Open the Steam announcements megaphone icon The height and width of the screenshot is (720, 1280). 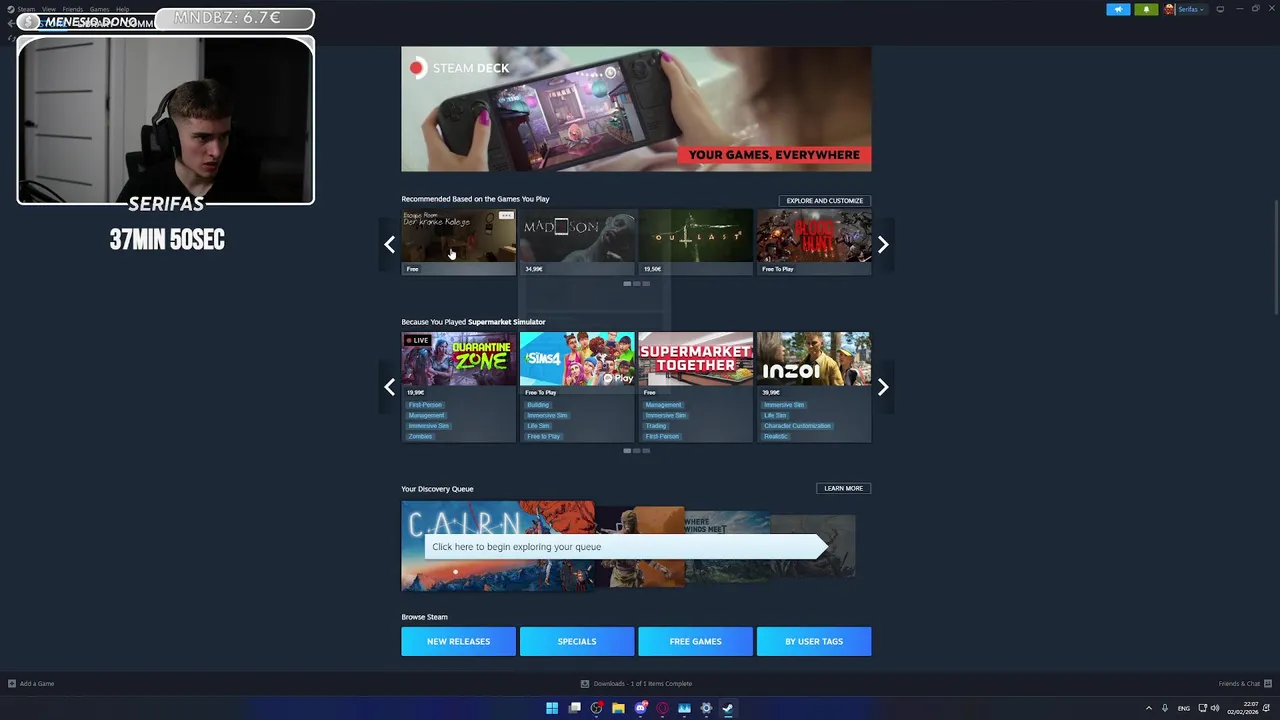[1118, 9]
